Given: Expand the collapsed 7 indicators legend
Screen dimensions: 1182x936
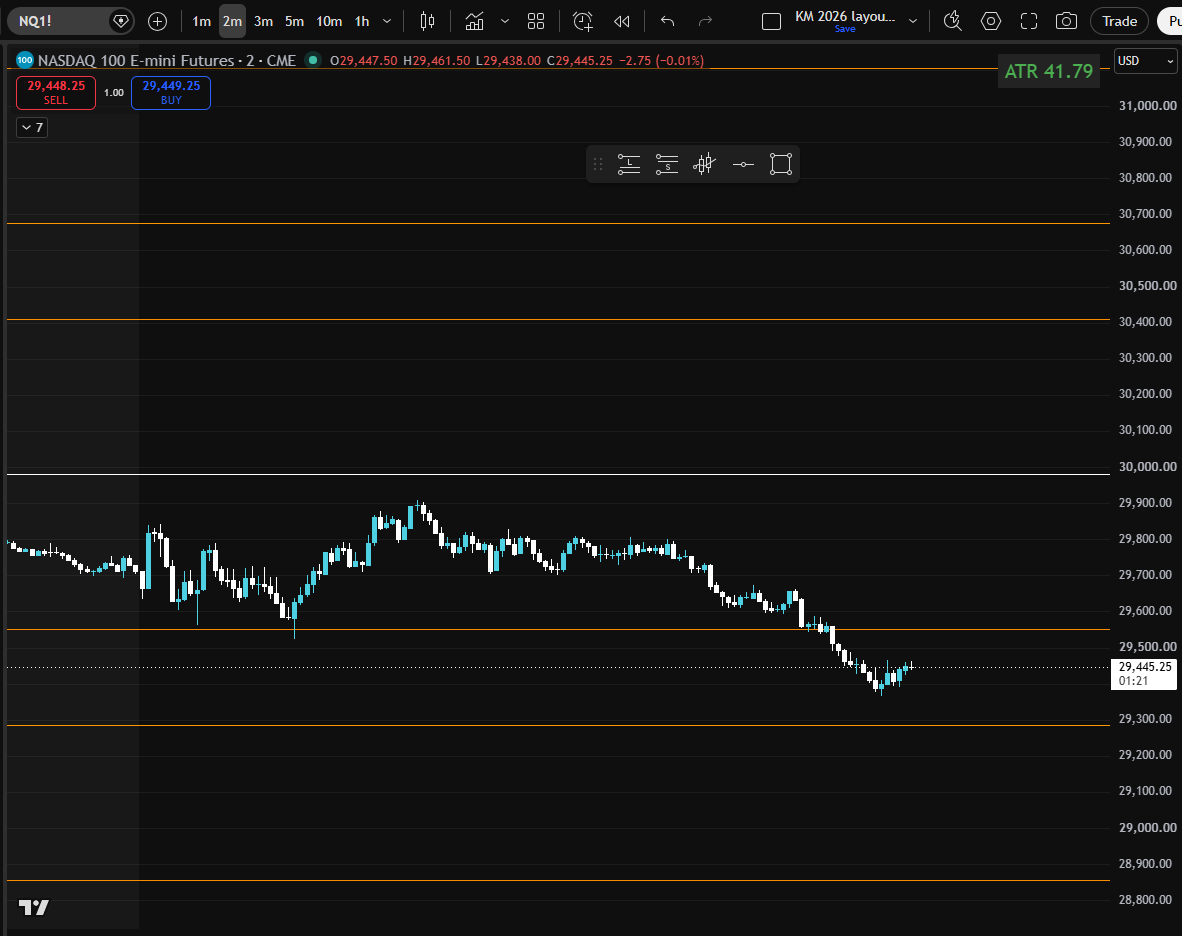Looking at the screenshot, I should tap(32, 127).
